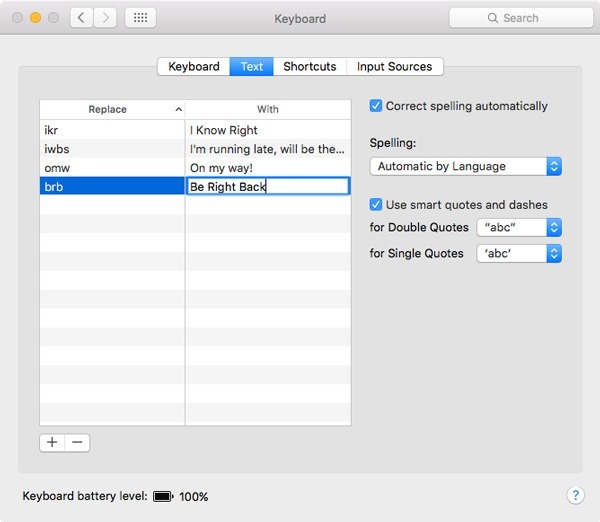Minimize the Keyboard window (yellow button)
The height and width of the screenshot is (522, 600).
click(36, 18)
